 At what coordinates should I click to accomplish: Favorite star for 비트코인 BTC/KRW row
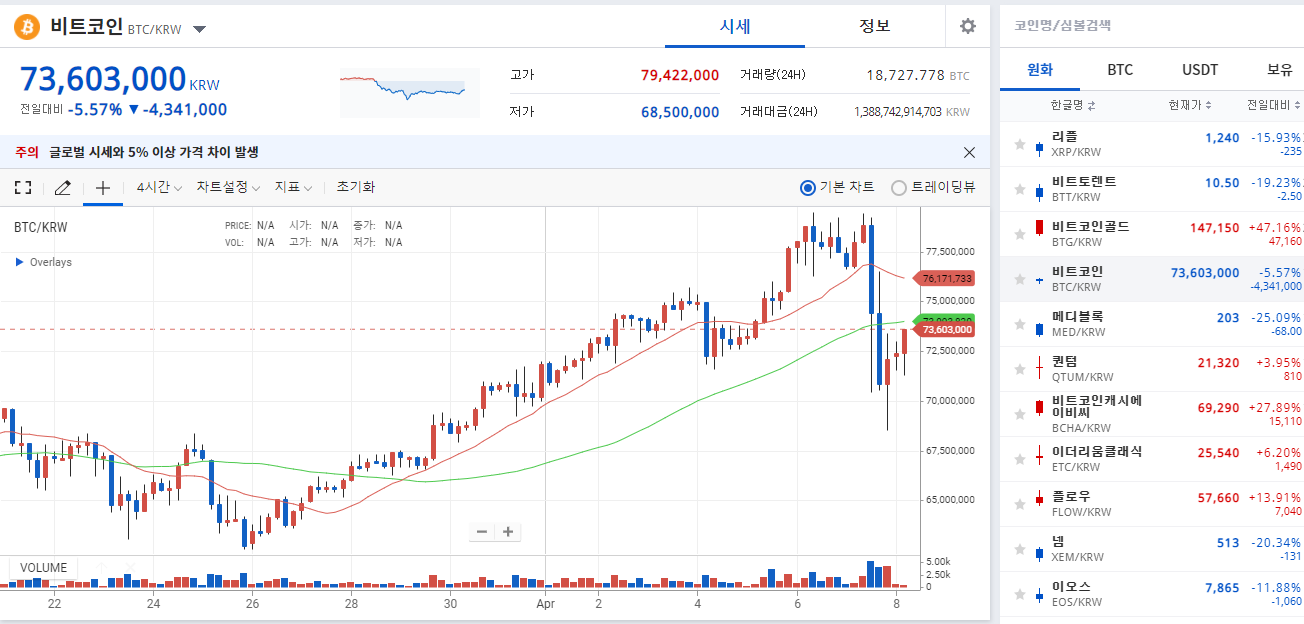(1020, 279)
